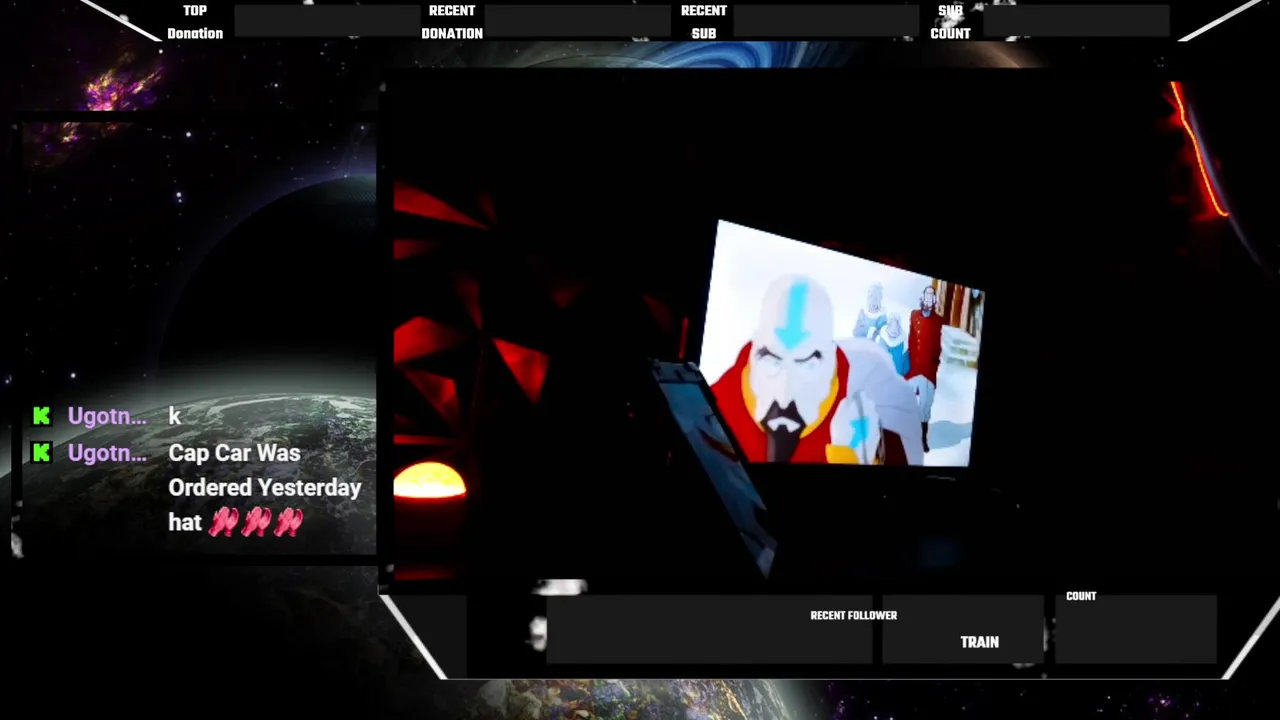Click the 'RECENT SUB' overlay label
Screen dimensions: 1280x720
(704, 22)
